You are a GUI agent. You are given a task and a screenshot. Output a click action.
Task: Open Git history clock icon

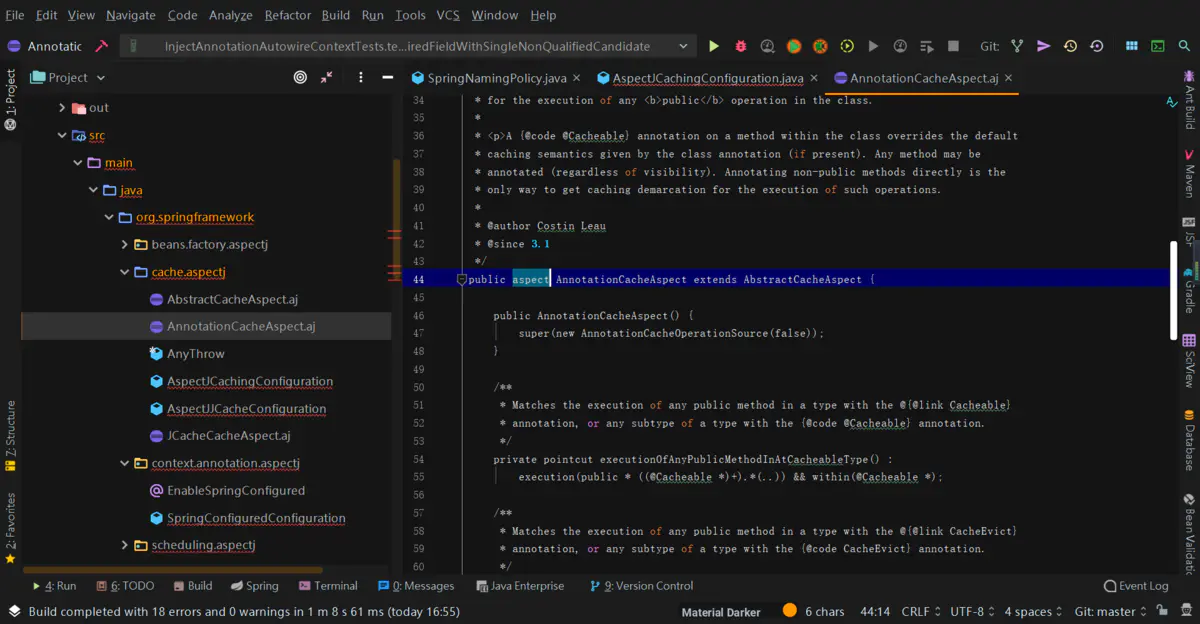[1070, 46]
